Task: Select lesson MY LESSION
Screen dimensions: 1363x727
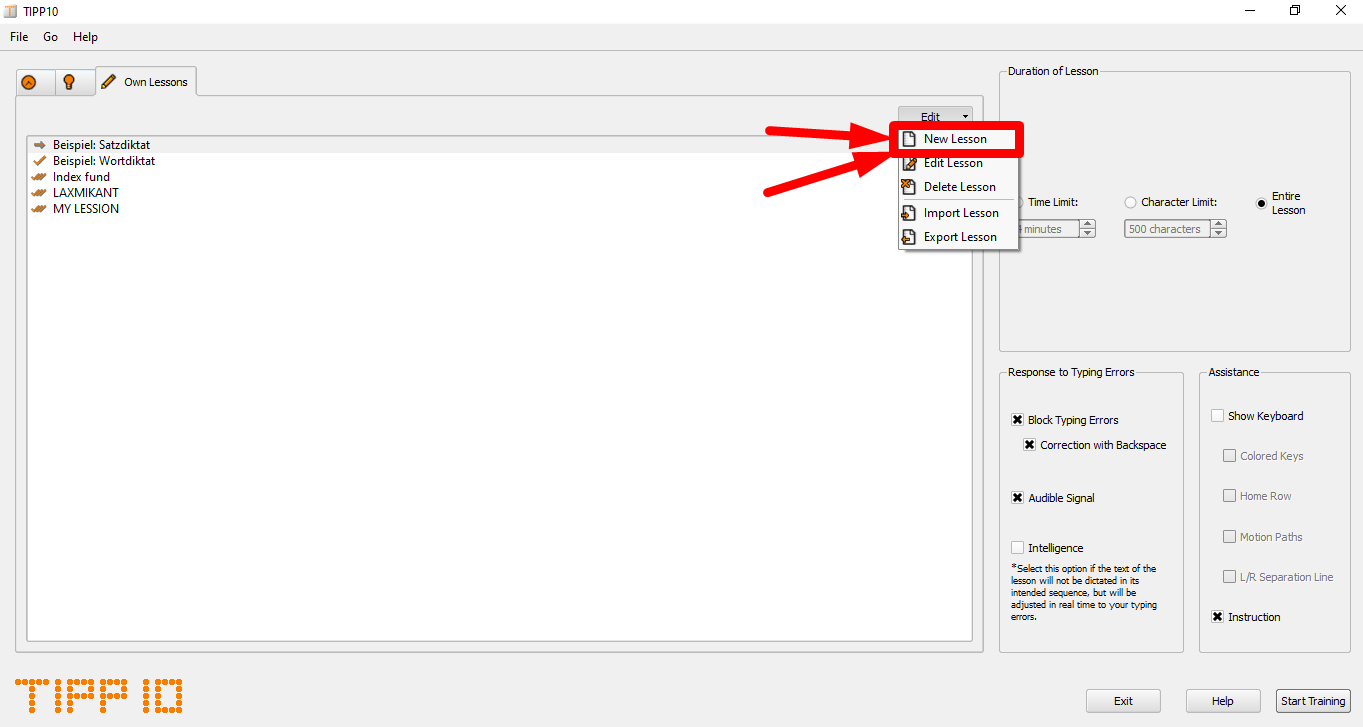Action: click(x=499, y=209)
